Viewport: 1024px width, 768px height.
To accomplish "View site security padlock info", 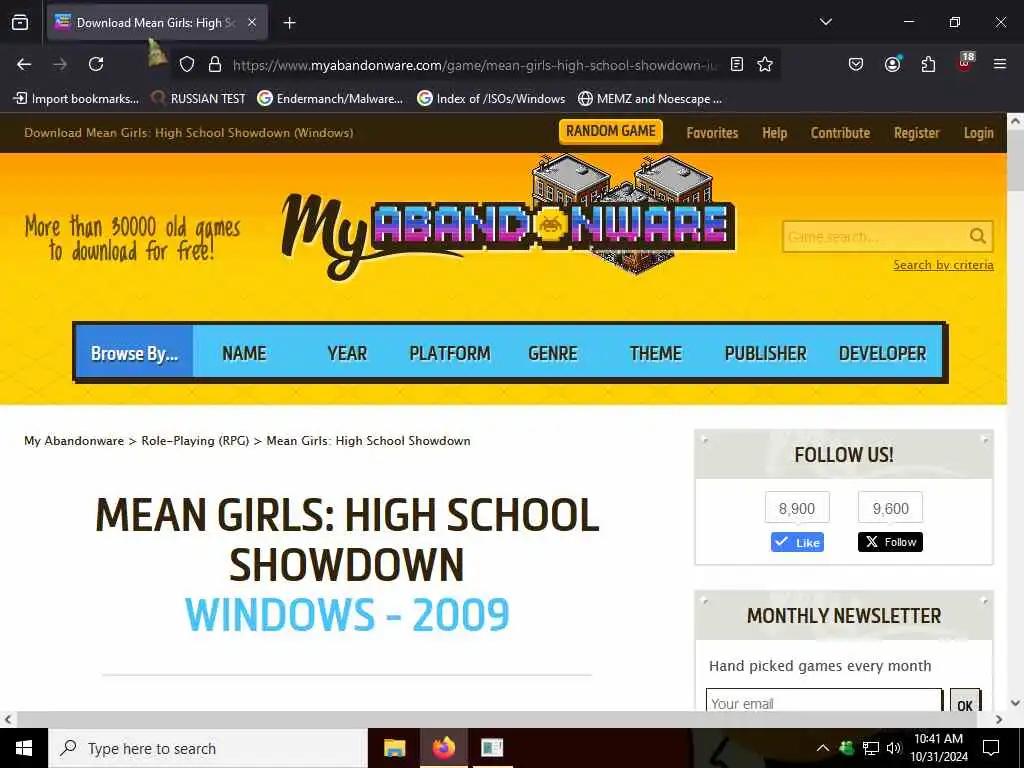I will tap(214, 64).
